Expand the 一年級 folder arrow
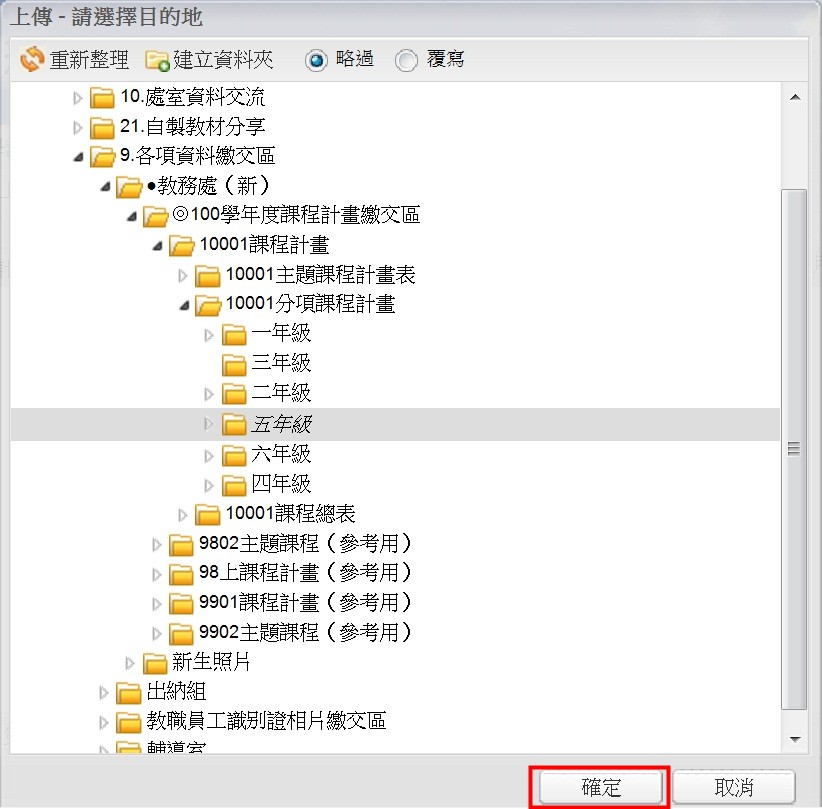 point(209,335)
